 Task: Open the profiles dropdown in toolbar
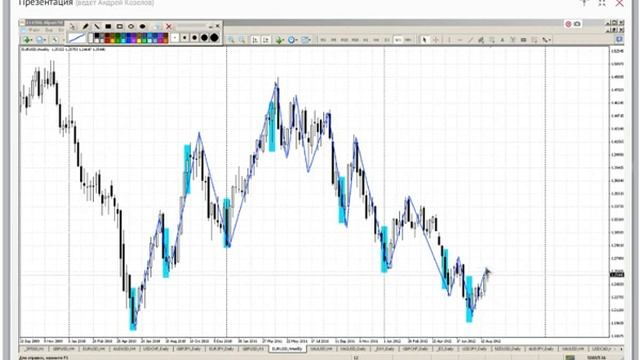point(40,40)
